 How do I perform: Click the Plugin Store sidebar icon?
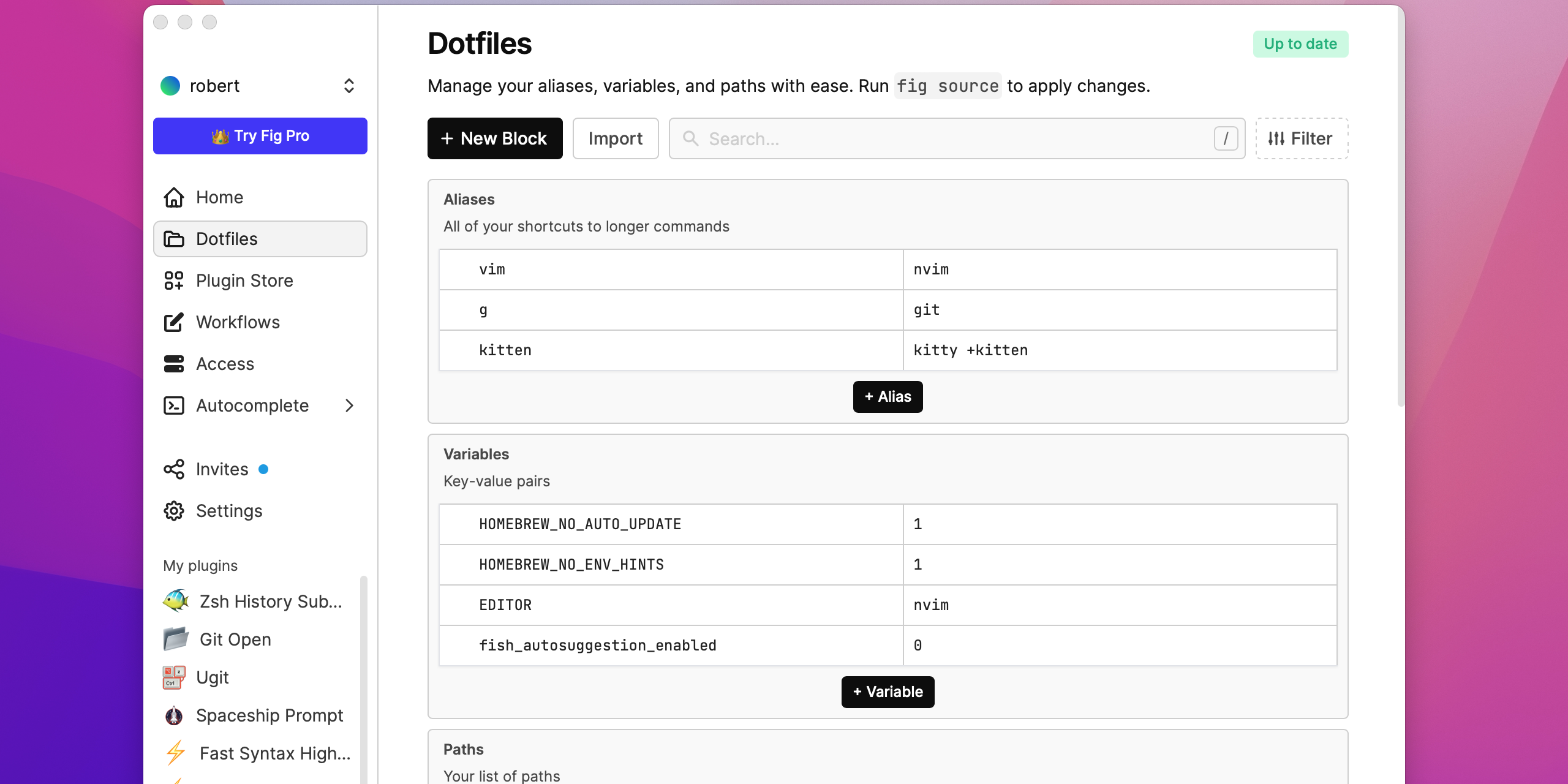[174, 281]
